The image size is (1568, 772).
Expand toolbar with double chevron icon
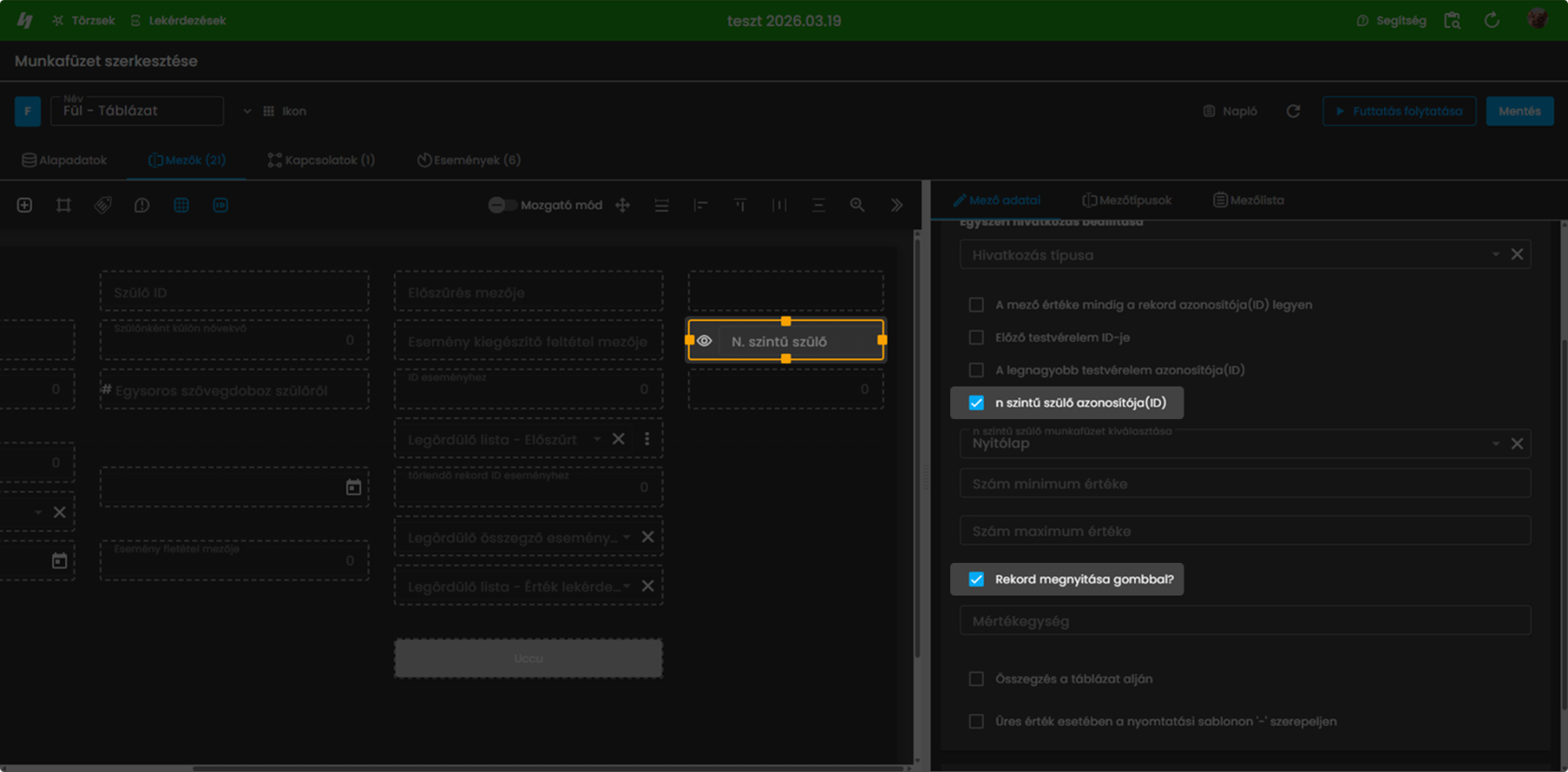tap(897, 205)
